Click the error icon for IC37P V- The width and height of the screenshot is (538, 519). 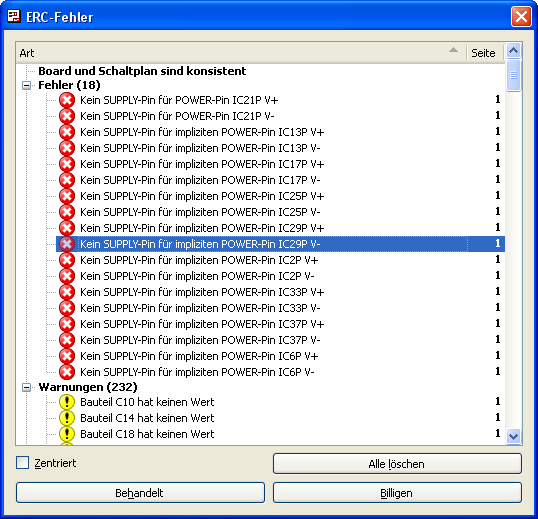point(67,340)
